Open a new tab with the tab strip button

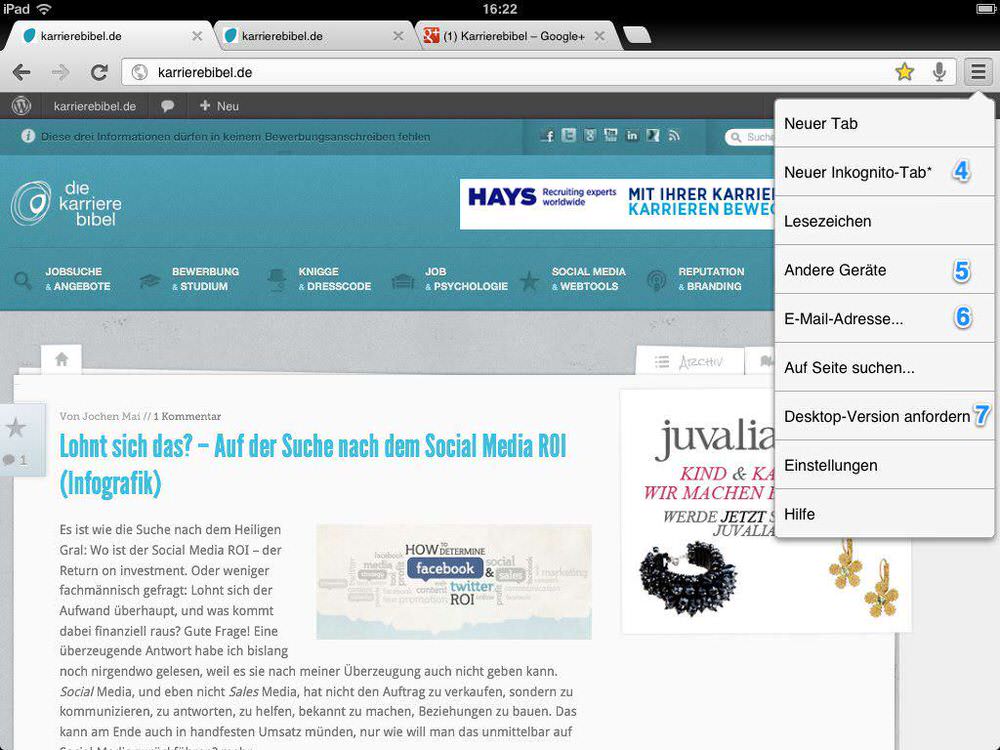coord(636,35)
